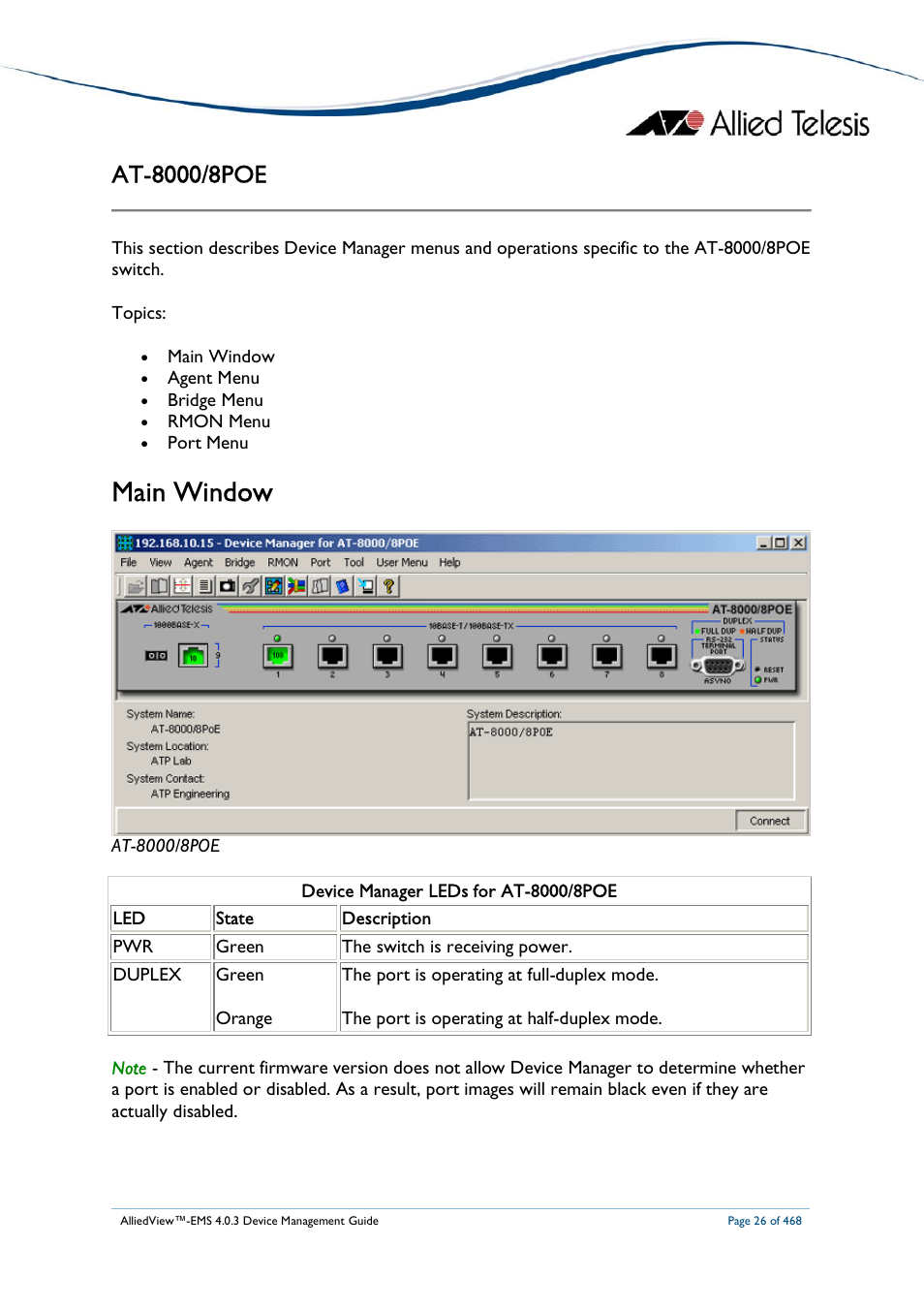
Task: Click the monitor with arrow toolbar icon
Action: [366, 586]
